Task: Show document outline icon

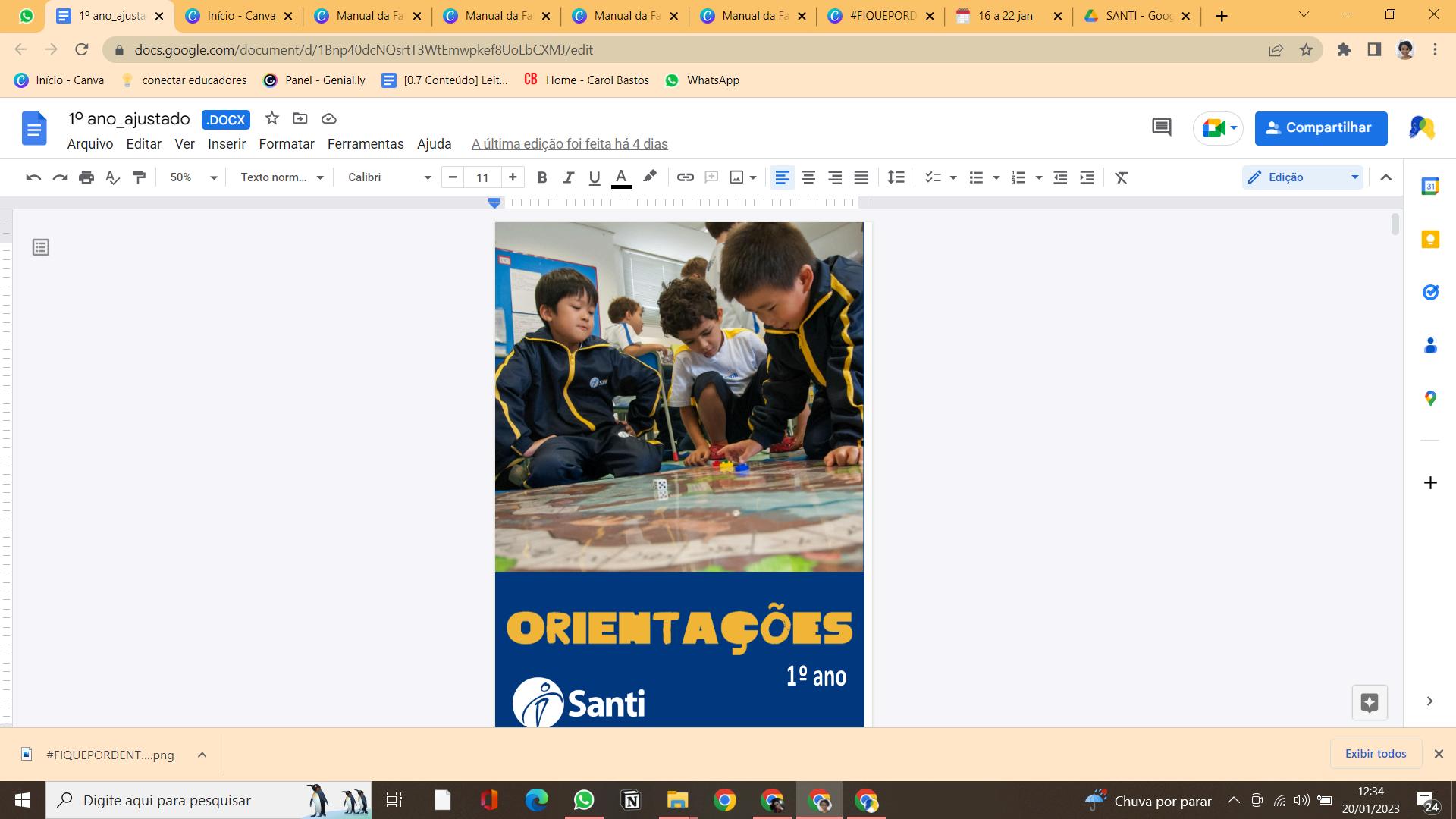Action: coord(41,247)
